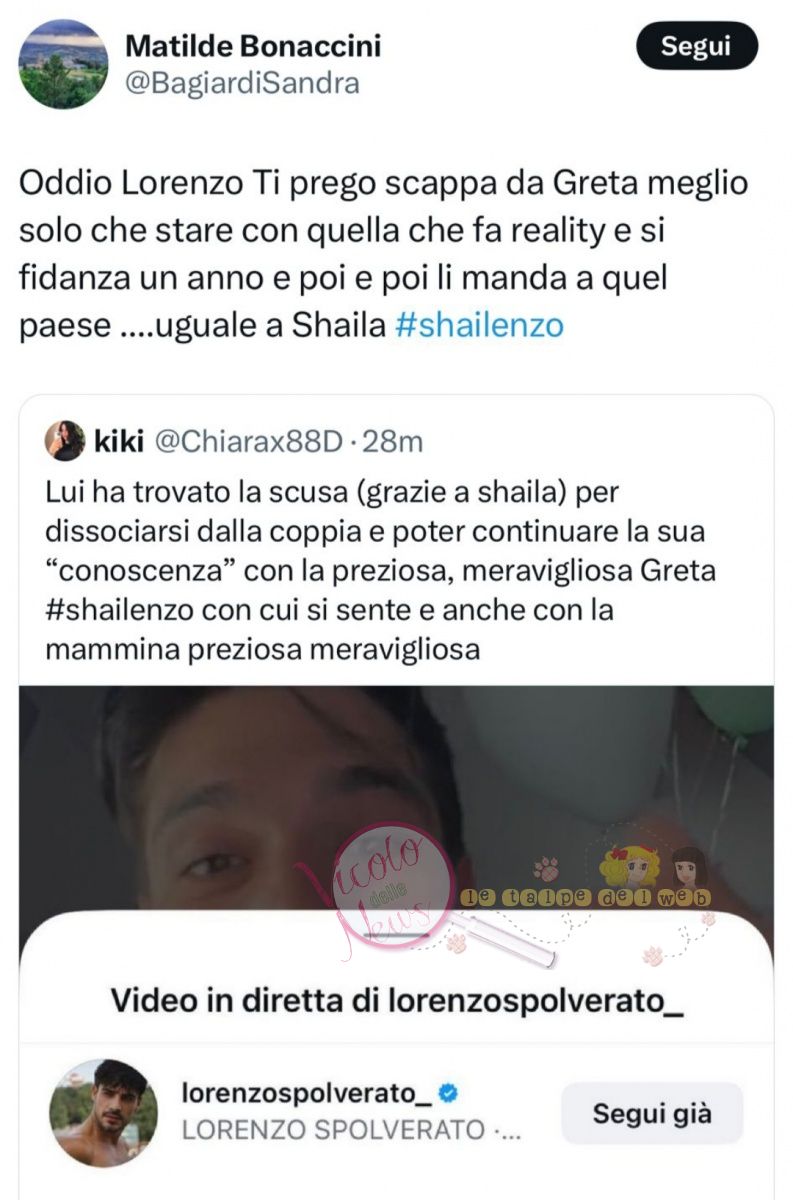The height and width of the screenshot is (1200, 793).
Task: Click the blue verified badge
Action: click(x=450, y=1094)
